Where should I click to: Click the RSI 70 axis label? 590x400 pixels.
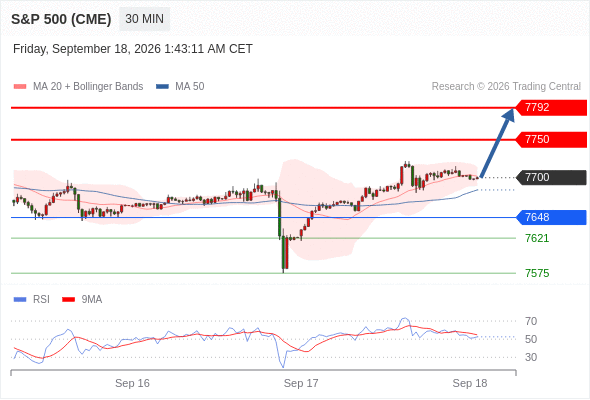pyautogui.click(x=531, y=321)
